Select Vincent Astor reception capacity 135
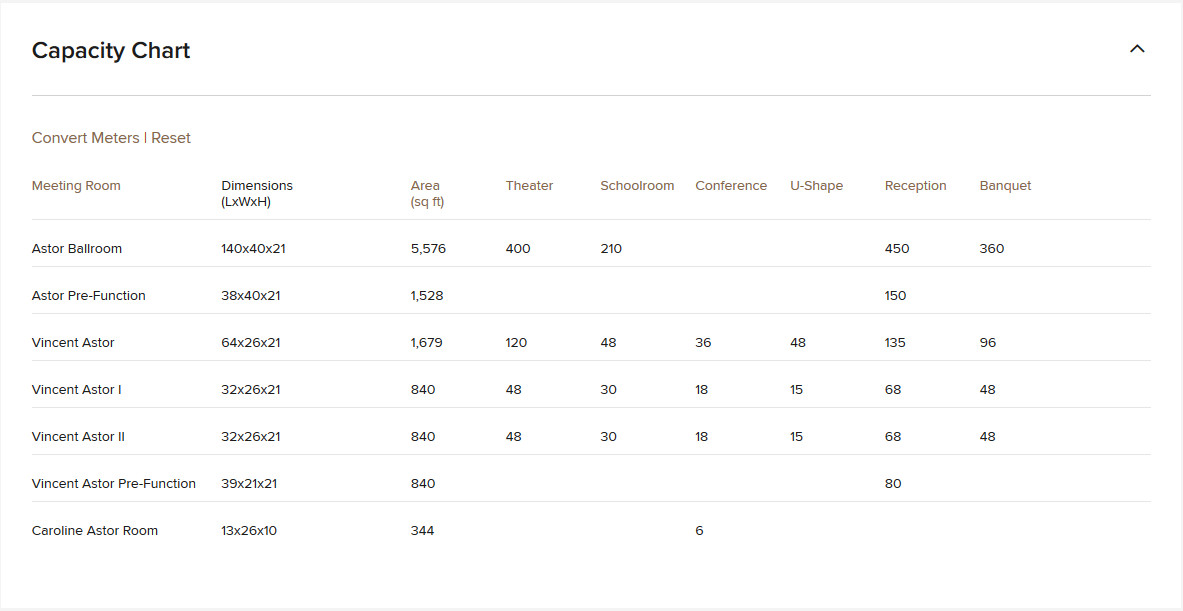This screenshot has width=1183, height=611. [896, 342]
